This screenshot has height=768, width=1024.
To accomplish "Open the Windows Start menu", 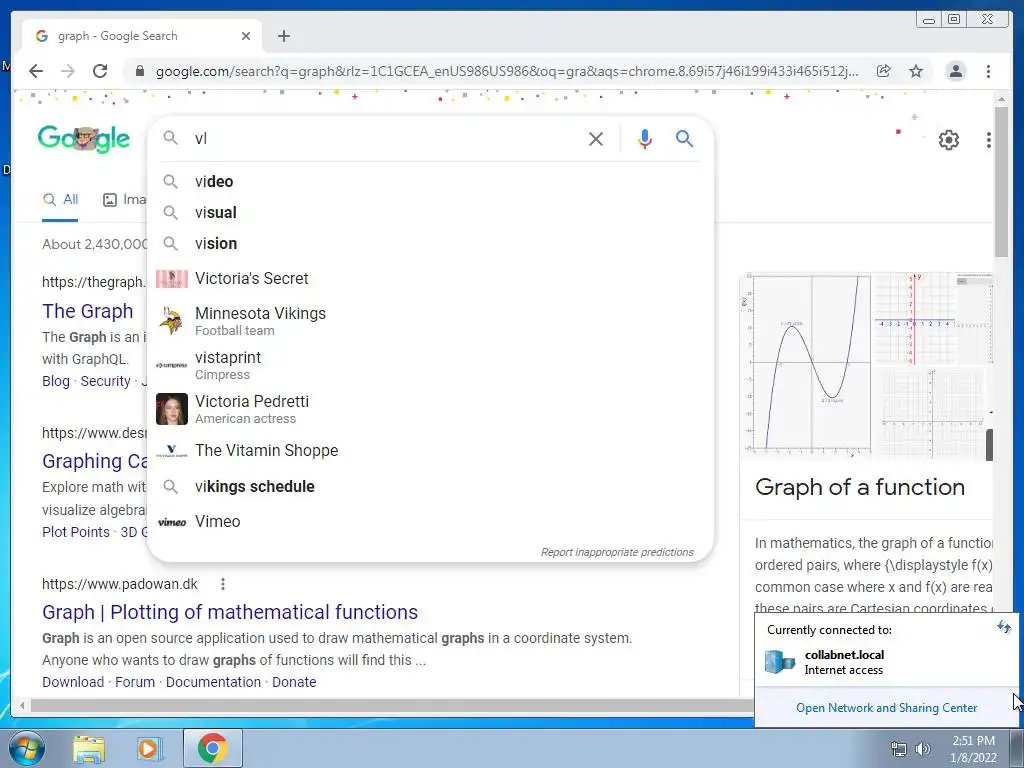I will tap(26, 748).
